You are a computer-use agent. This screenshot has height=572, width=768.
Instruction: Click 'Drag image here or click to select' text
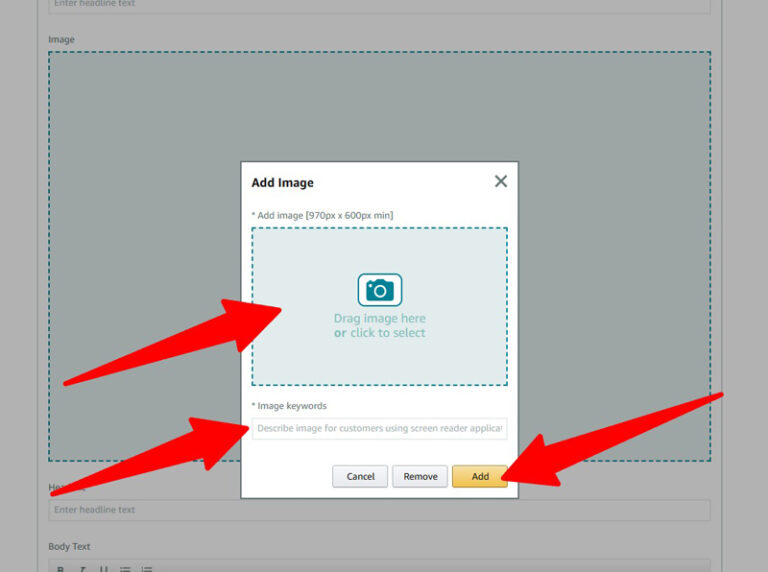[380, 326]
